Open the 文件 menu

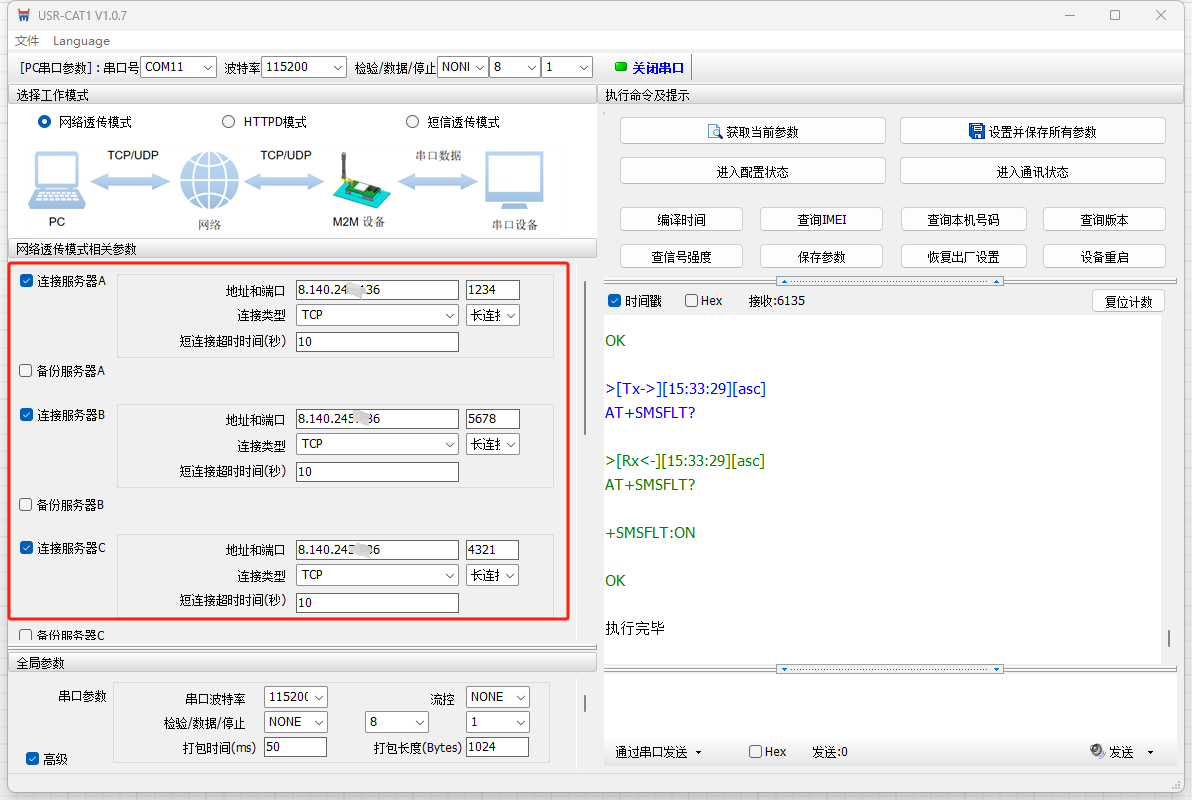(27, 41)
